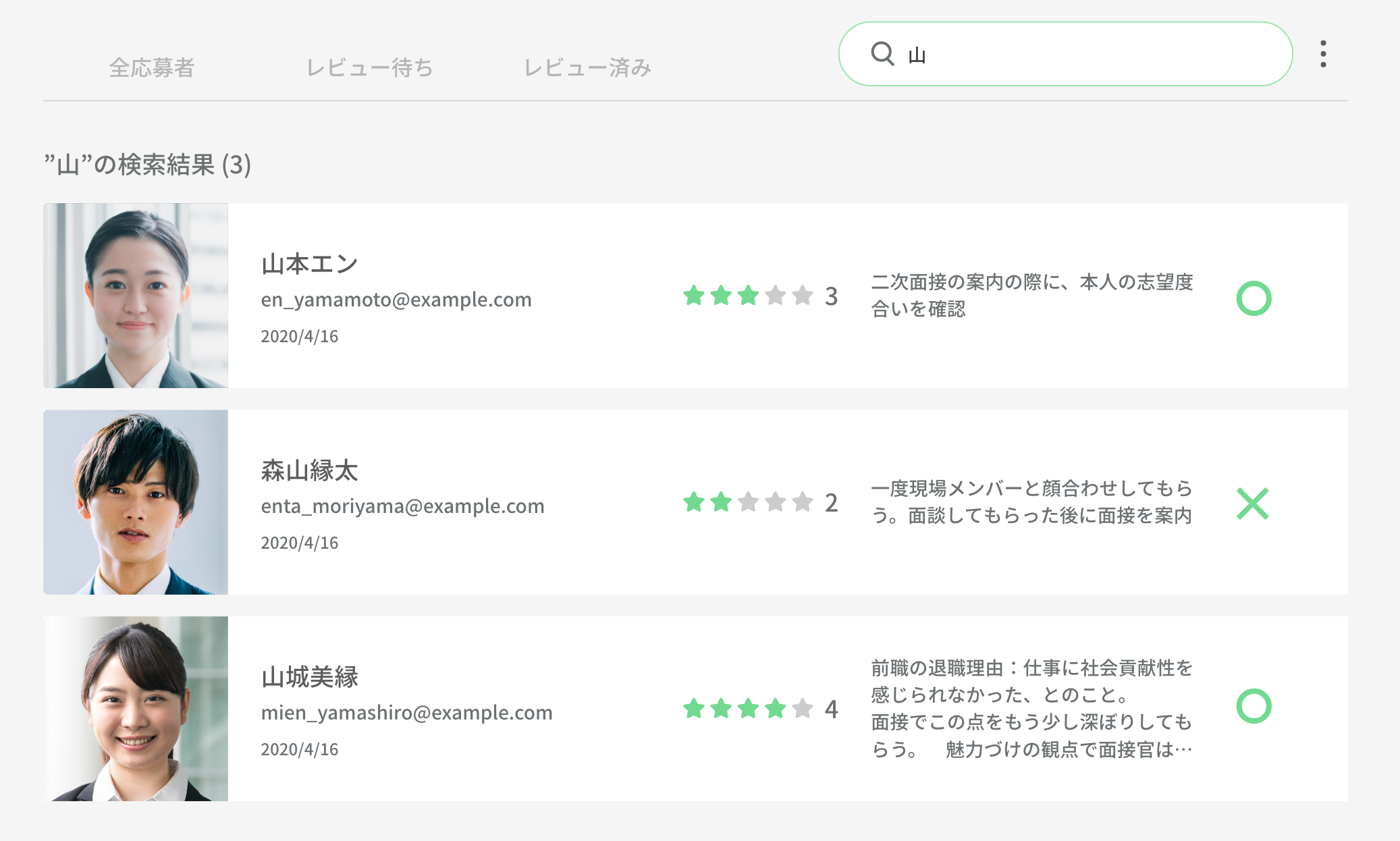Click the search magnifier icon
Image resolution: width=1400 pixels, height=841 pixels.
[x=882, y=53]
